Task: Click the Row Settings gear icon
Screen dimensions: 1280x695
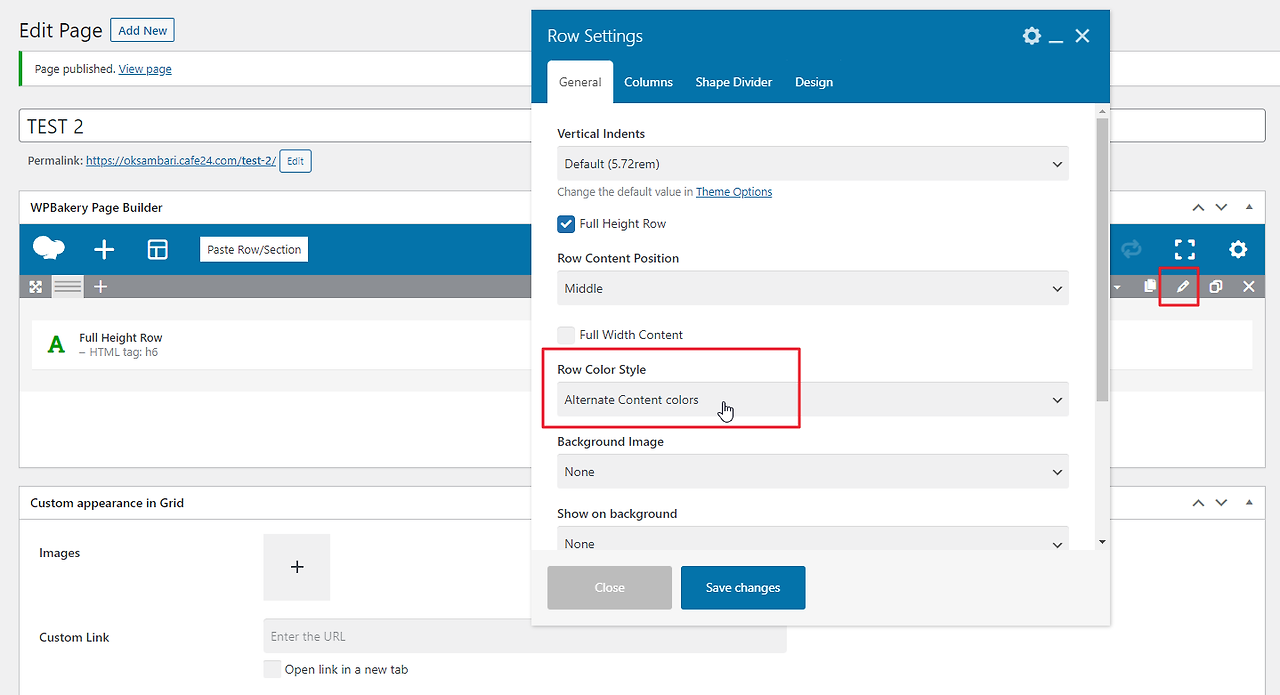Action: pyautogui.click(x=1032, y=36)
